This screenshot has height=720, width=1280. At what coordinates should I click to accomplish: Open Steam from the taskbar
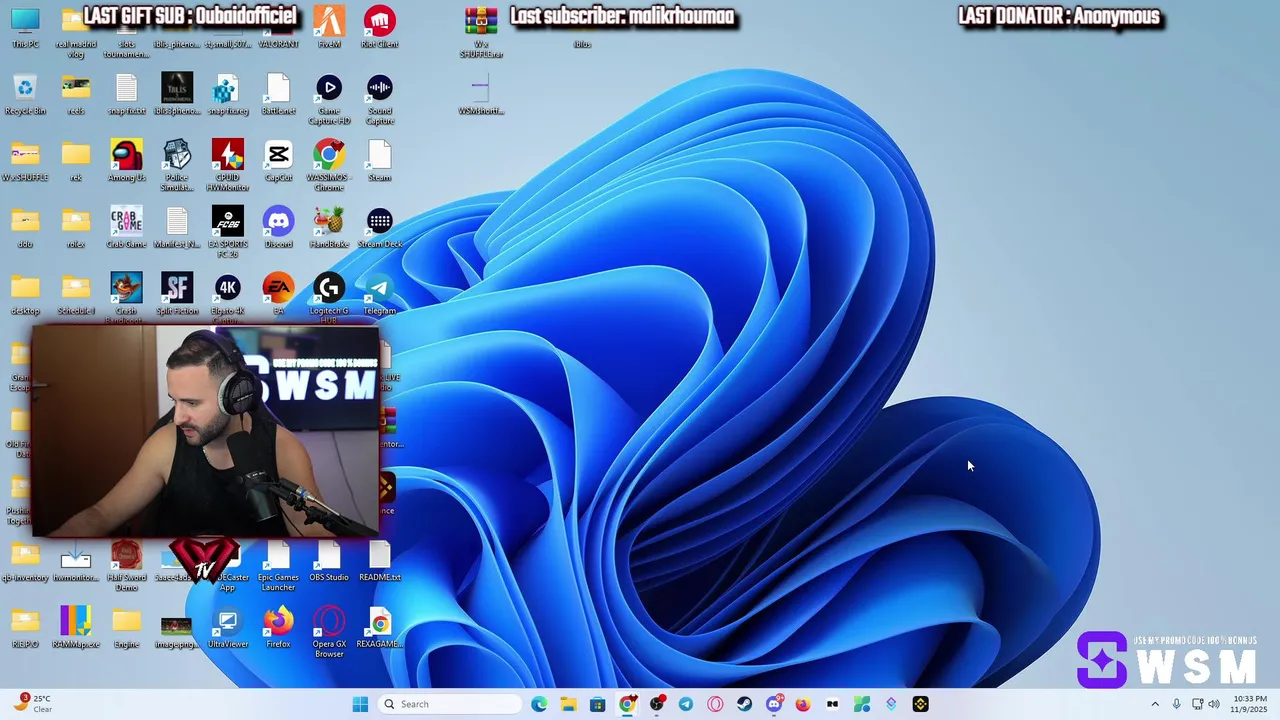coord(744,704)
